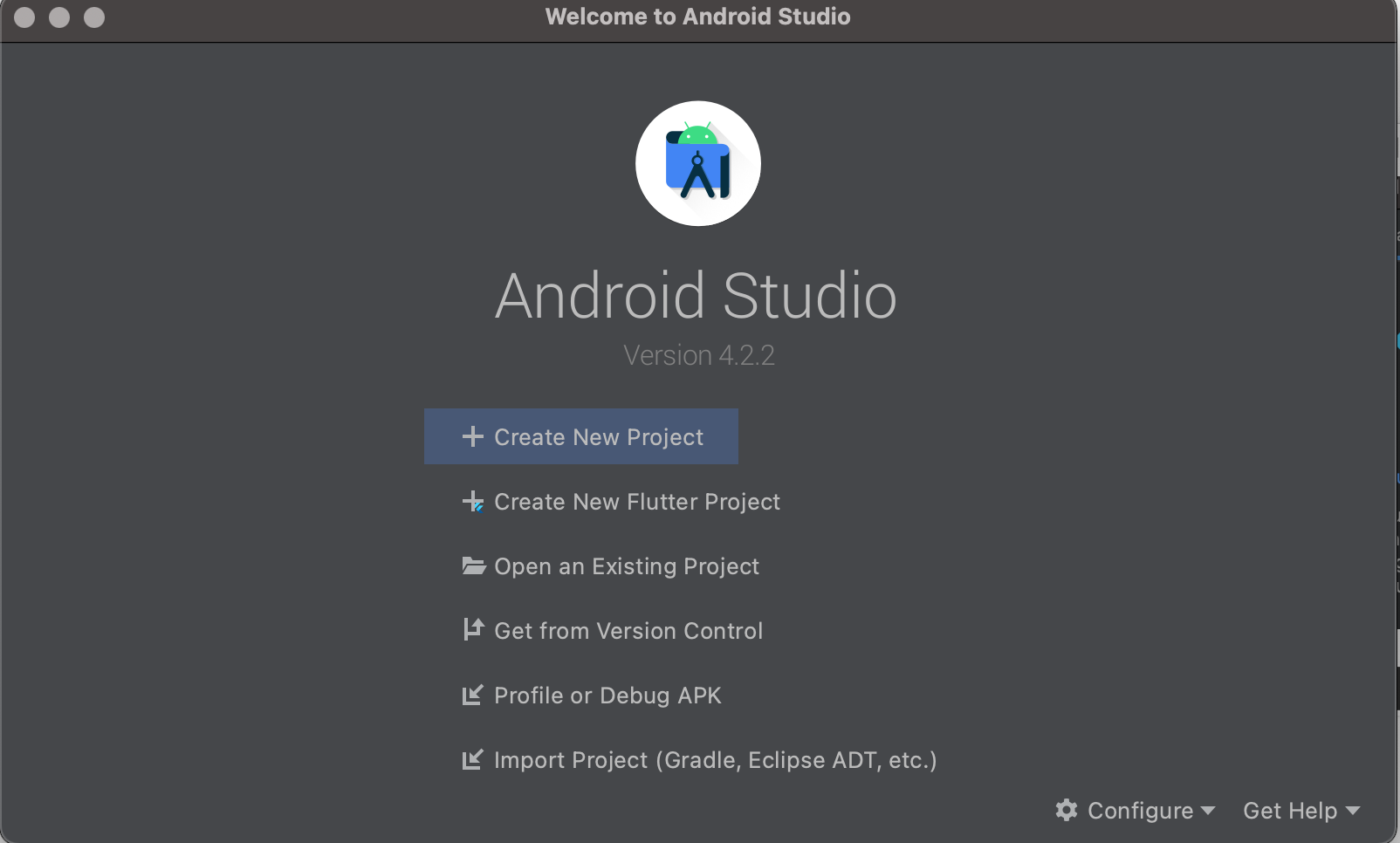
Task: Open an Existing Project
Action: [x=610, y=566]
